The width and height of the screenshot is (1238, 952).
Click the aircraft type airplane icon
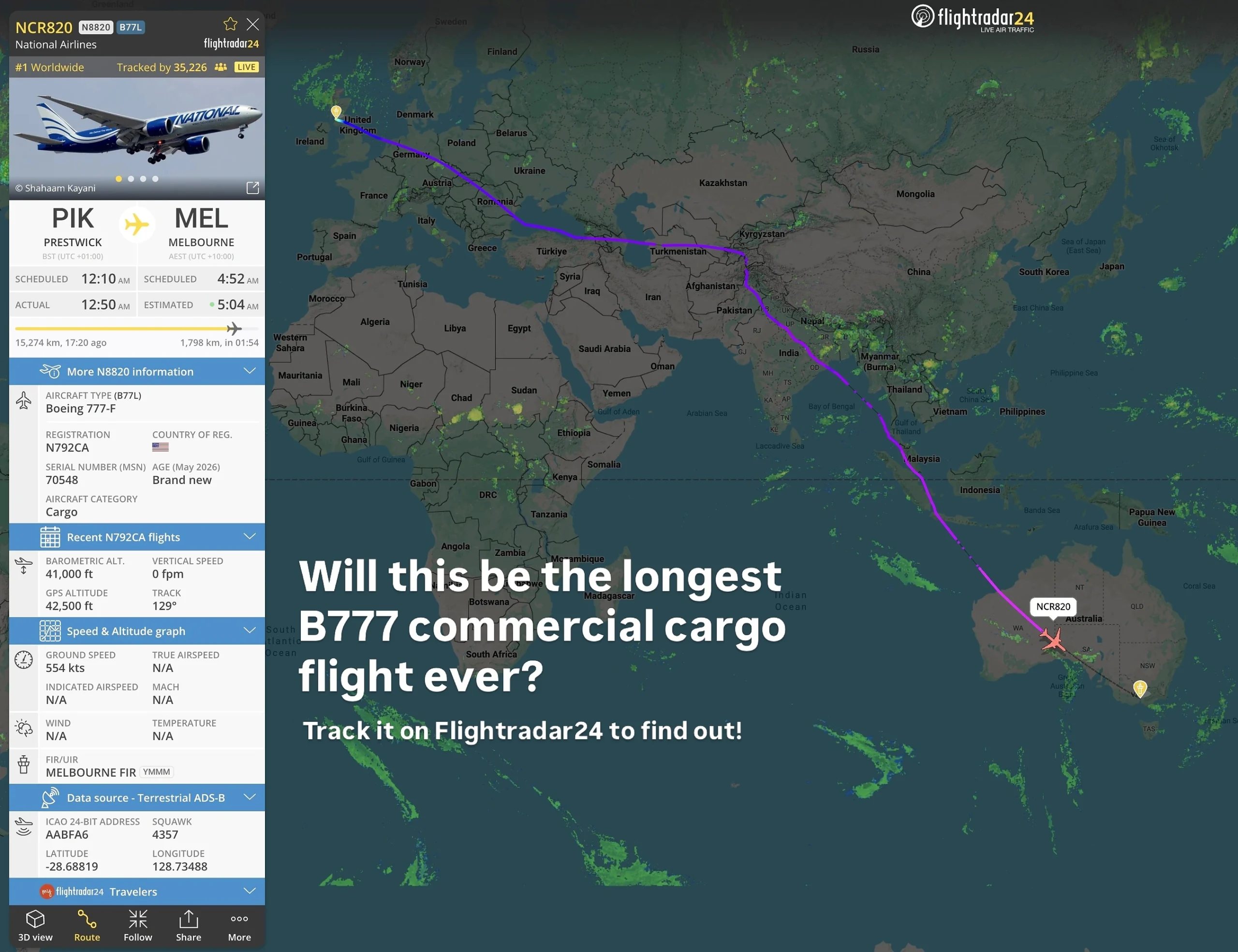click(x=23, y=401)
